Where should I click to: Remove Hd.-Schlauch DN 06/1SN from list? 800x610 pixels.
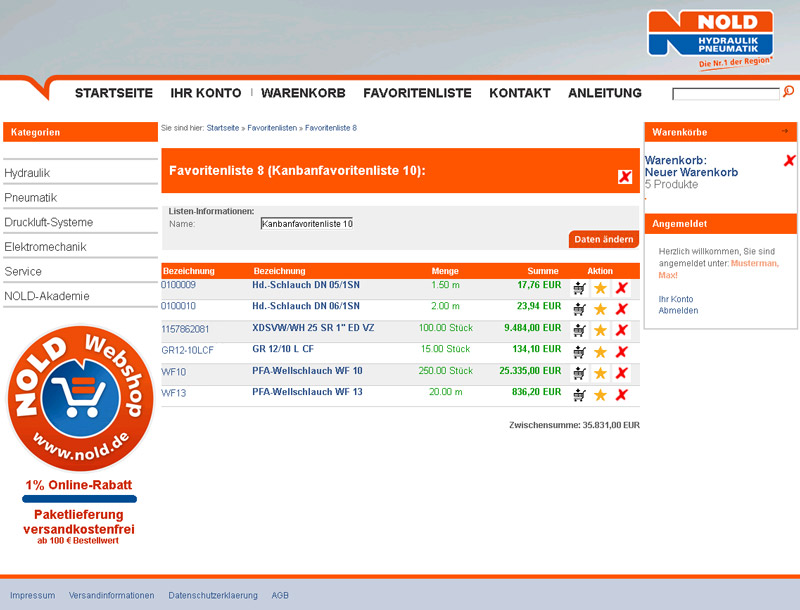621,309
